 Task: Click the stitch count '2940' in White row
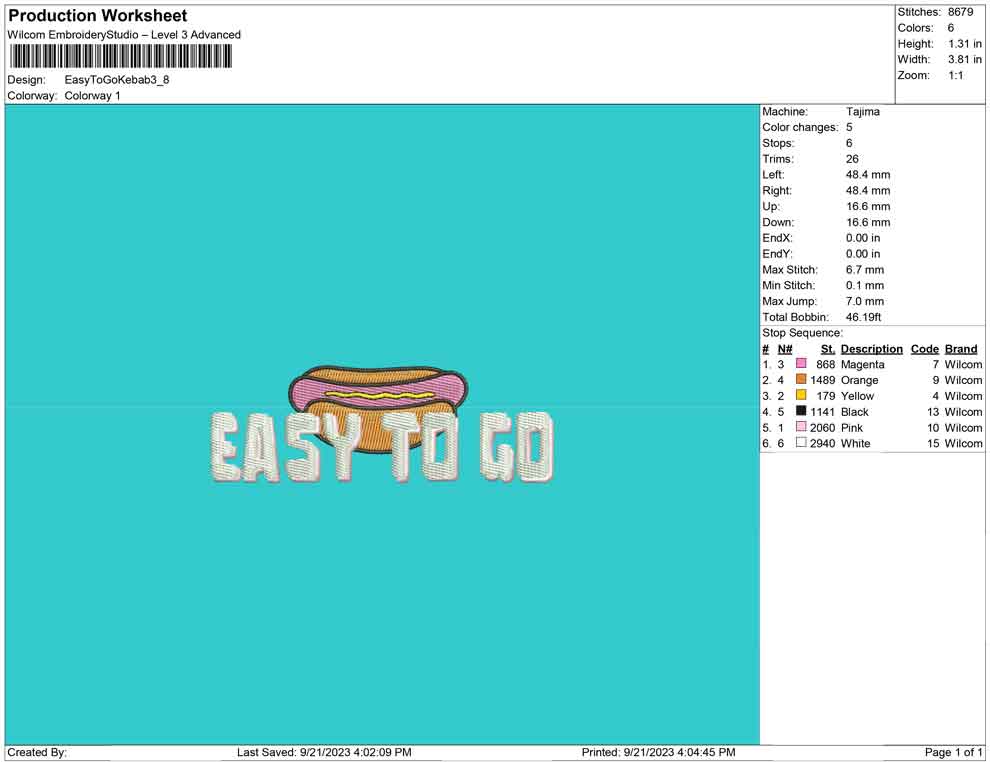[x=823, y=444]
